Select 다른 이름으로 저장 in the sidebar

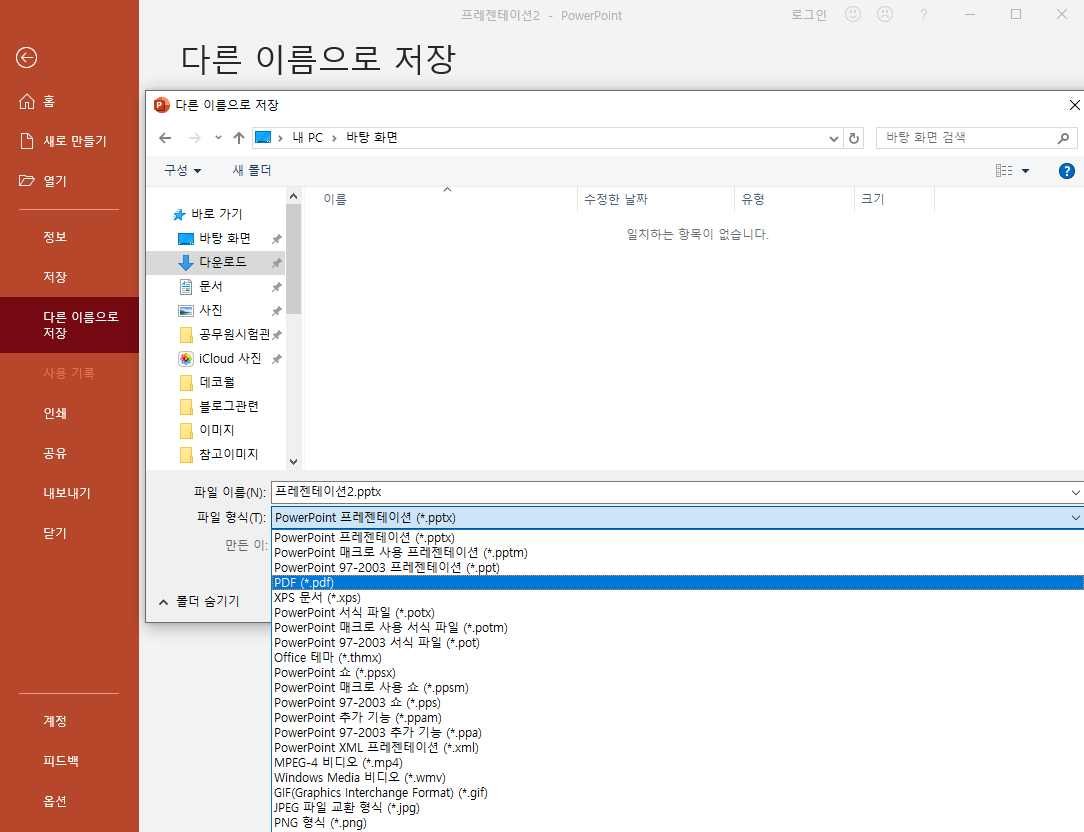coord(69,325)
